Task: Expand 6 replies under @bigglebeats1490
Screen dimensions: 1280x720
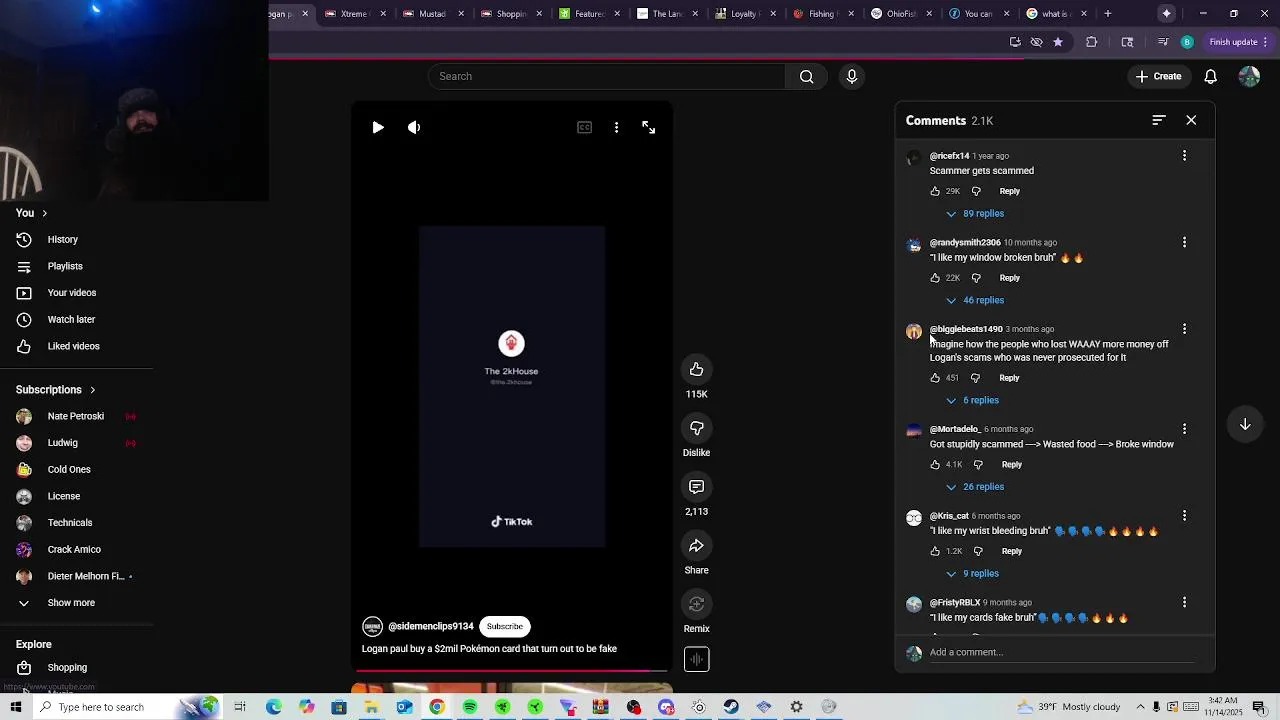Action: [972, 400]
